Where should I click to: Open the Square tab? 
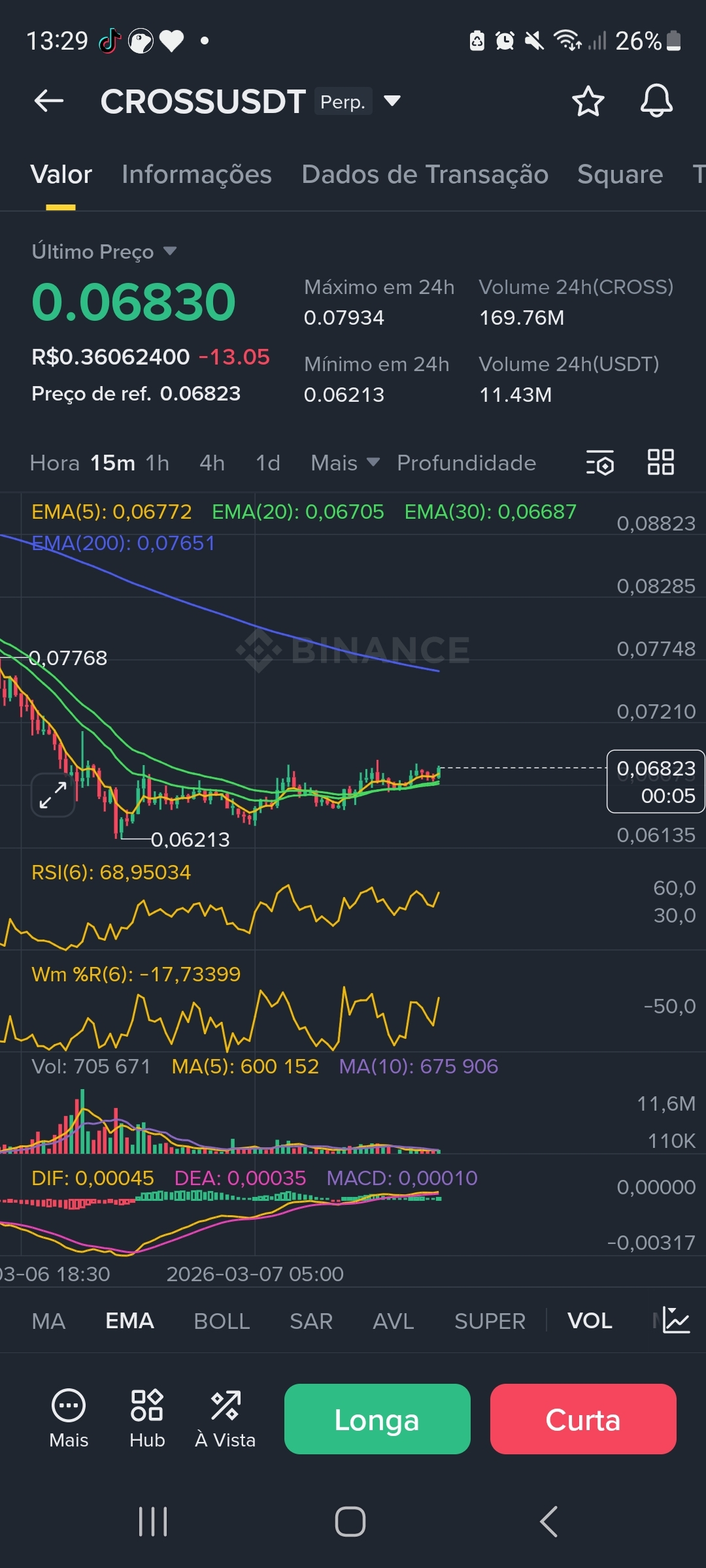coord(620,175)
